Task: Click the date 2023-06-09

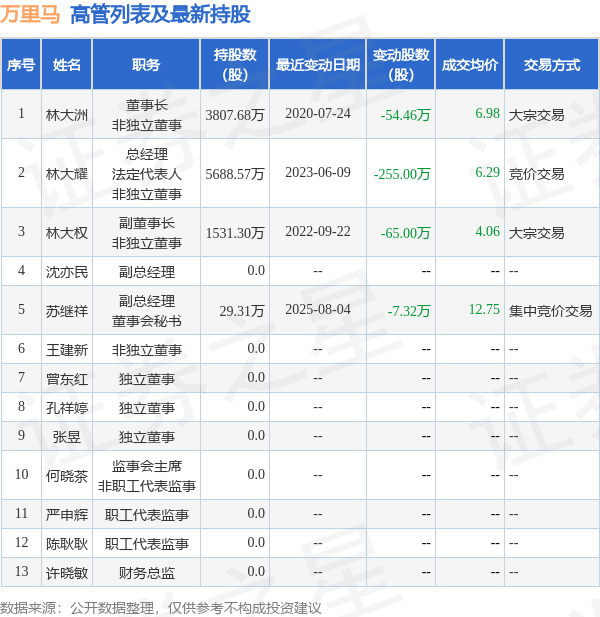Action: click(x=318, y=172)
